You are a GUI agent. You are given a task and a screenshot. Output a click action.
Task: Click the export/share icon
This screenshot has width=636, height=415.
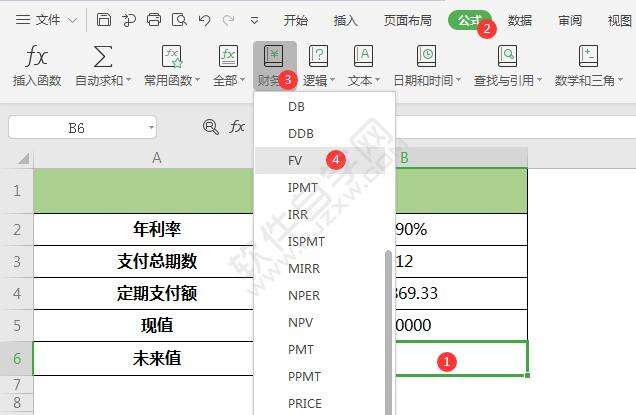pyautogui.click(x=129, y=19)
